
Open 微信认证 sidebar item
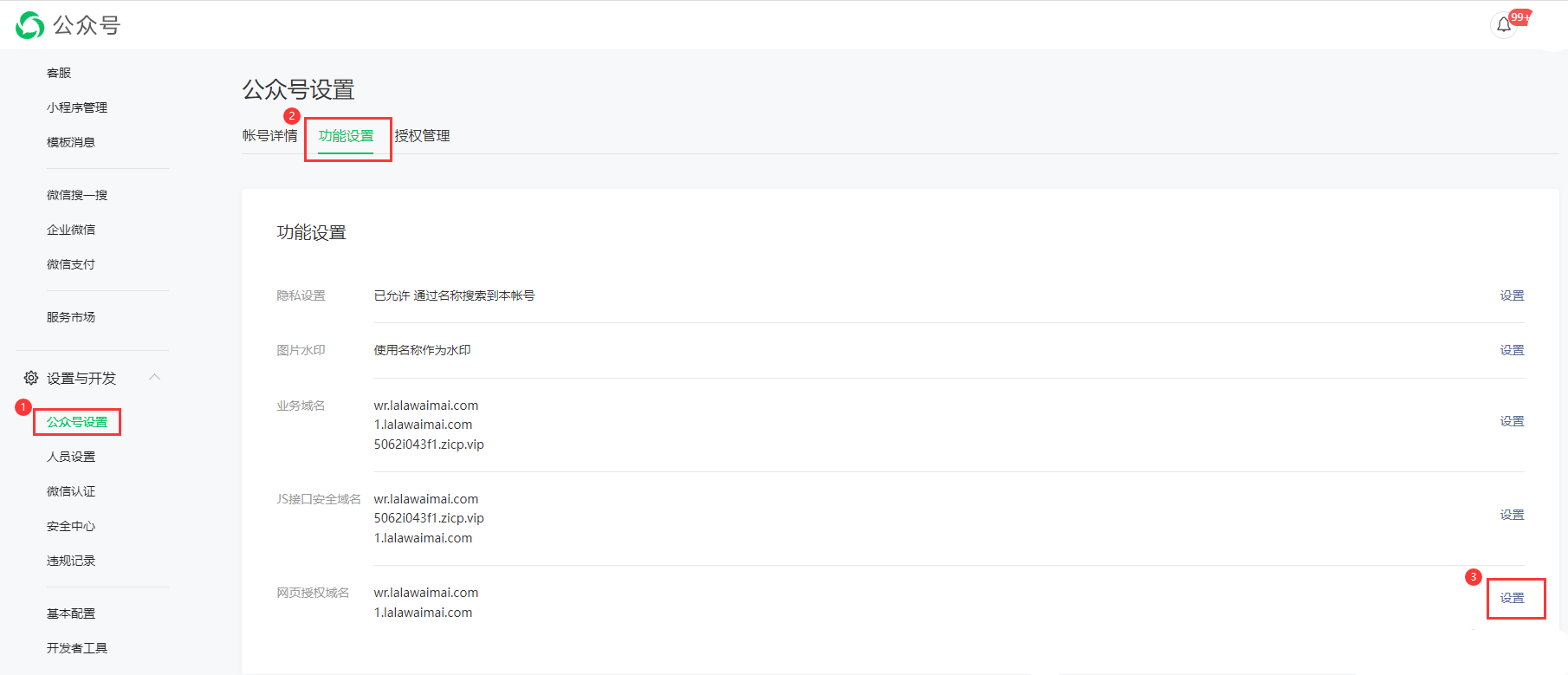click(71, 491)
